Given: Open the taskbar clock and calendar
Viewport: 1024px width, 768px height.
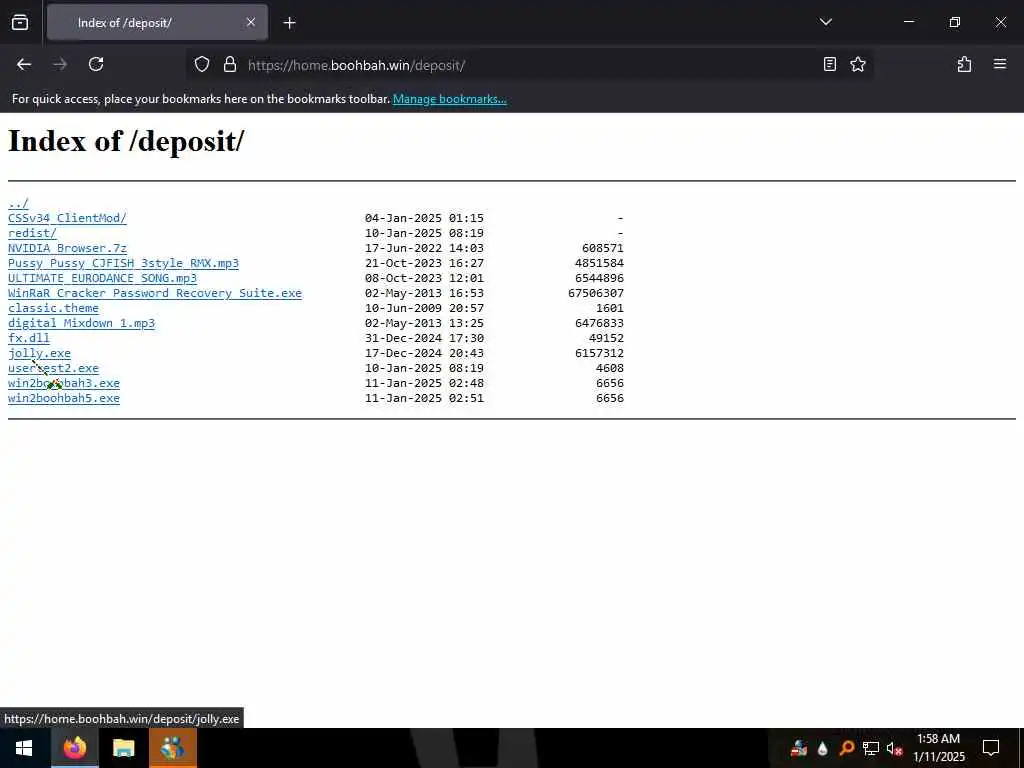Looking at the screenshot, I should click(x=938, y=748).
